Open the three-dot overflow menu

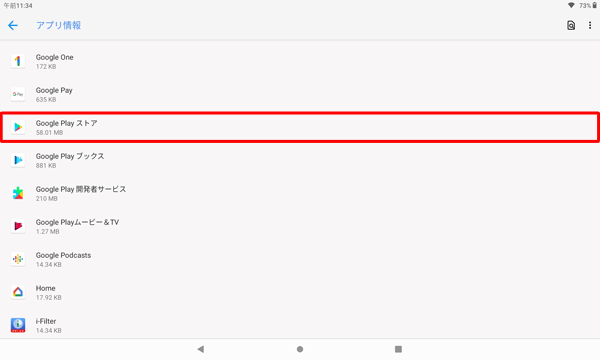click(x=590, y=26)
